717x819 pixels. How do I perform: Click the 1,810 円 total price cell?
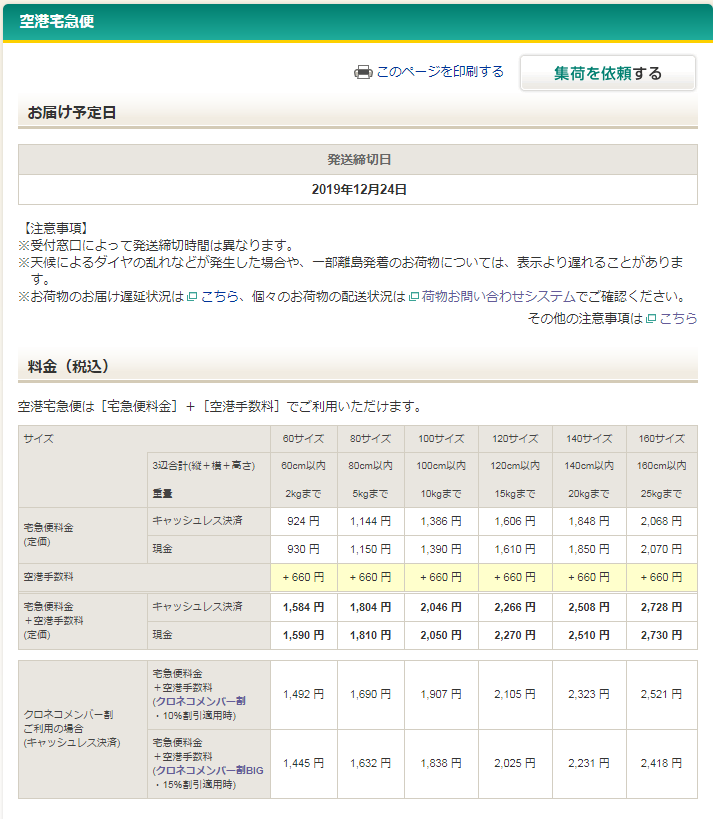(x=370, y=635)
